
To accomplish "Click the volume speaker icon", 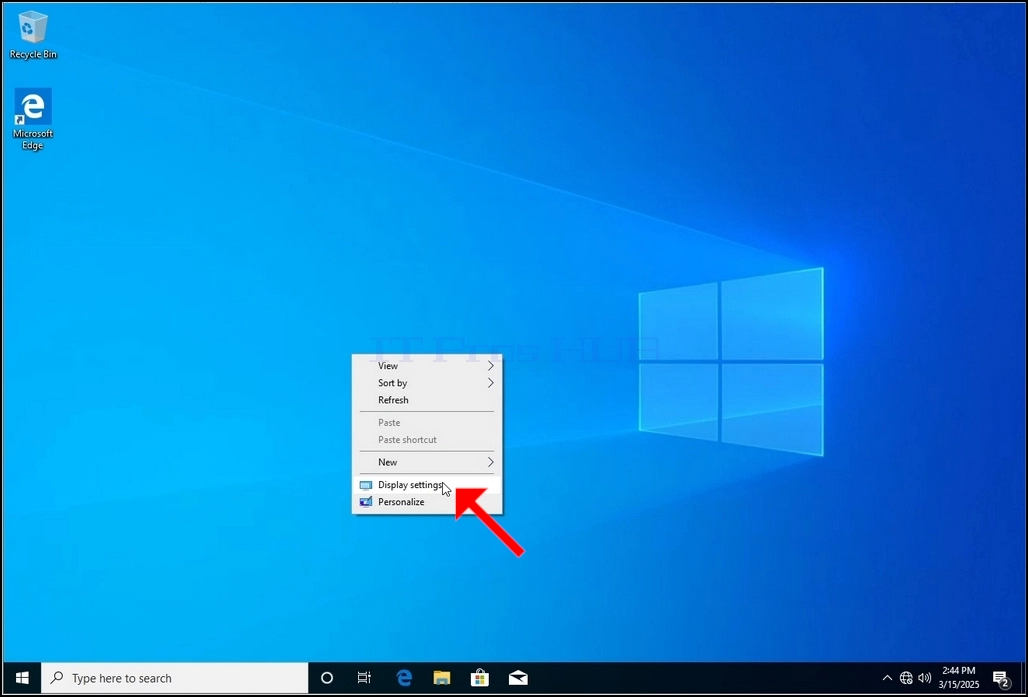I will (925, 678).
